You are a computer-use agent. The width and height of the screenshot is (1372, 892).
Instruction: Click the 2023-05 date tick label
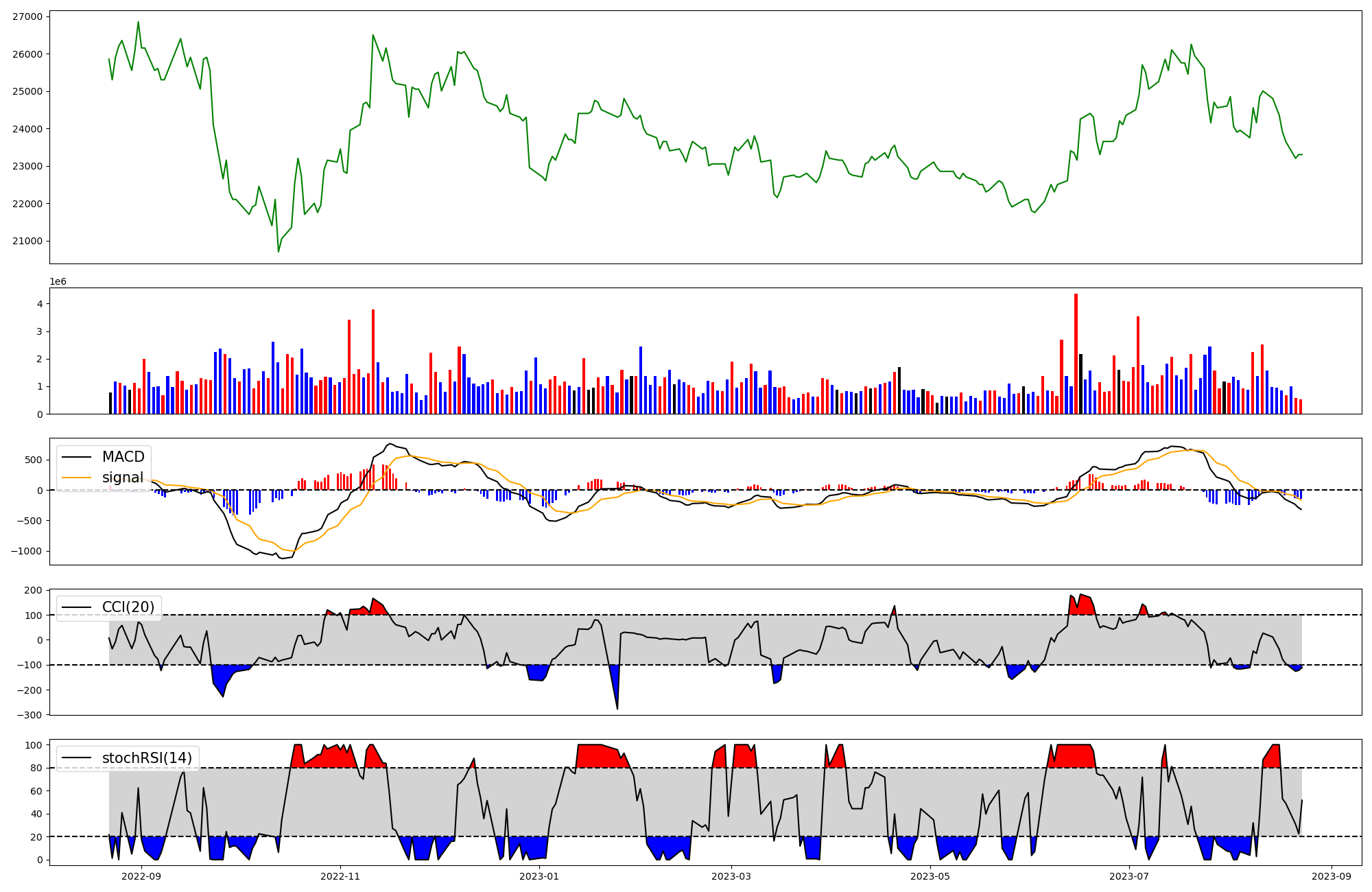pyautogui.click(x=930, y=876)
